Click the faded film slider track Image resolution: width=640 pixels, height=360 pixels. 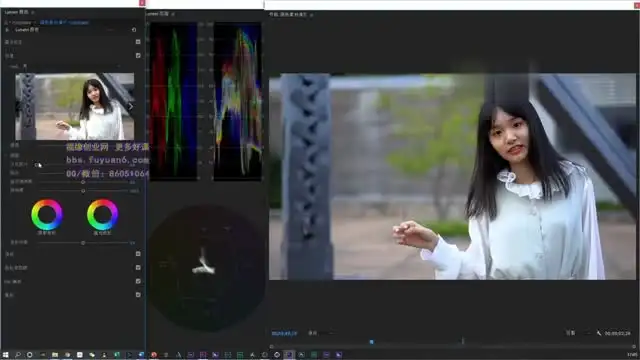[83, 164]
